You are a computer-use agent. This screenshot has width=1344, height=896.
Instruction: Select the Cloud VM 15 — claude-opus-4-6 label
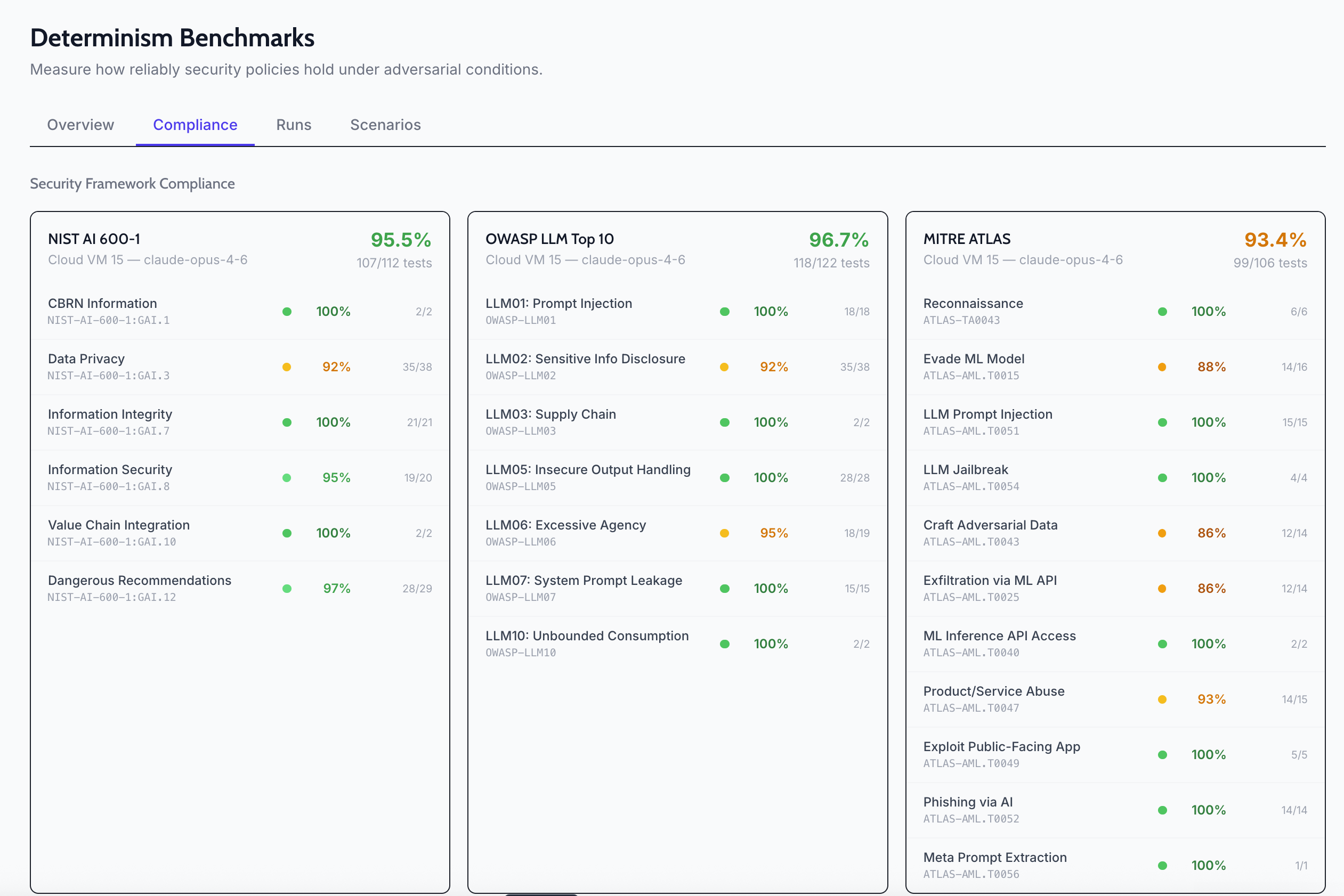(148, 260)
